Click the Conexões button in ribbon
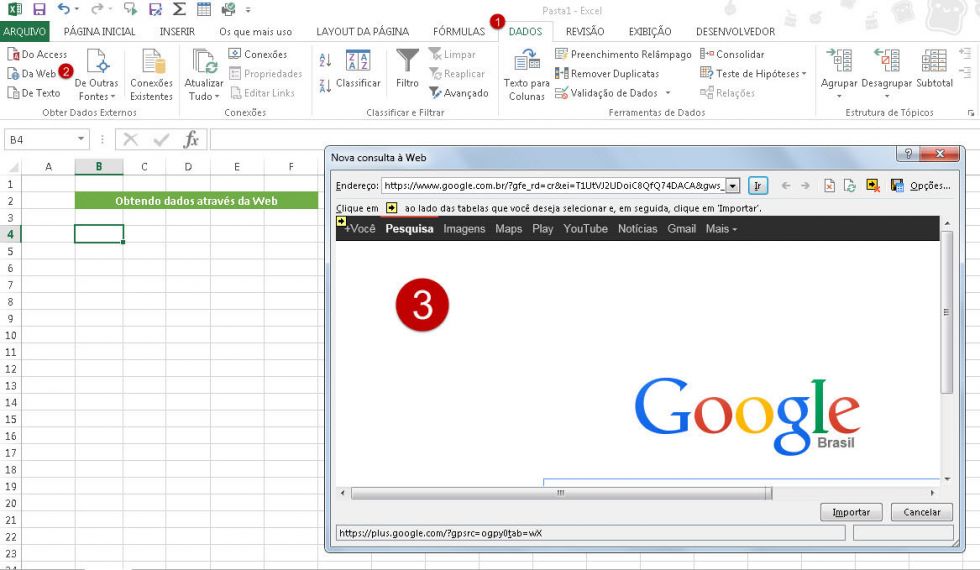Image resolution: width=980 pixels, height=570 pixels. click(258, 54)
